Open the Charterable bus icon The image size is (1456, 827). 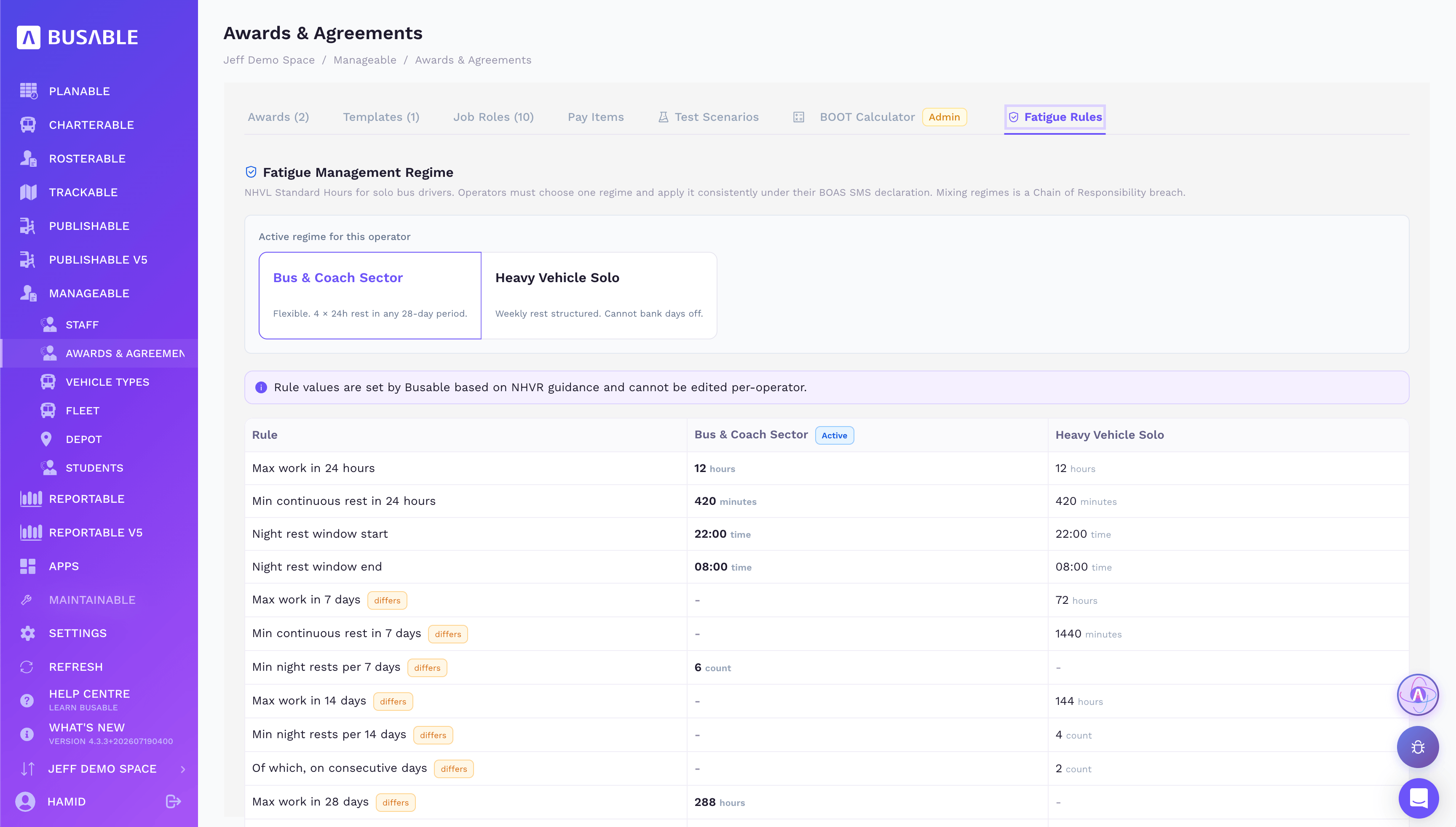pos(28,124)
